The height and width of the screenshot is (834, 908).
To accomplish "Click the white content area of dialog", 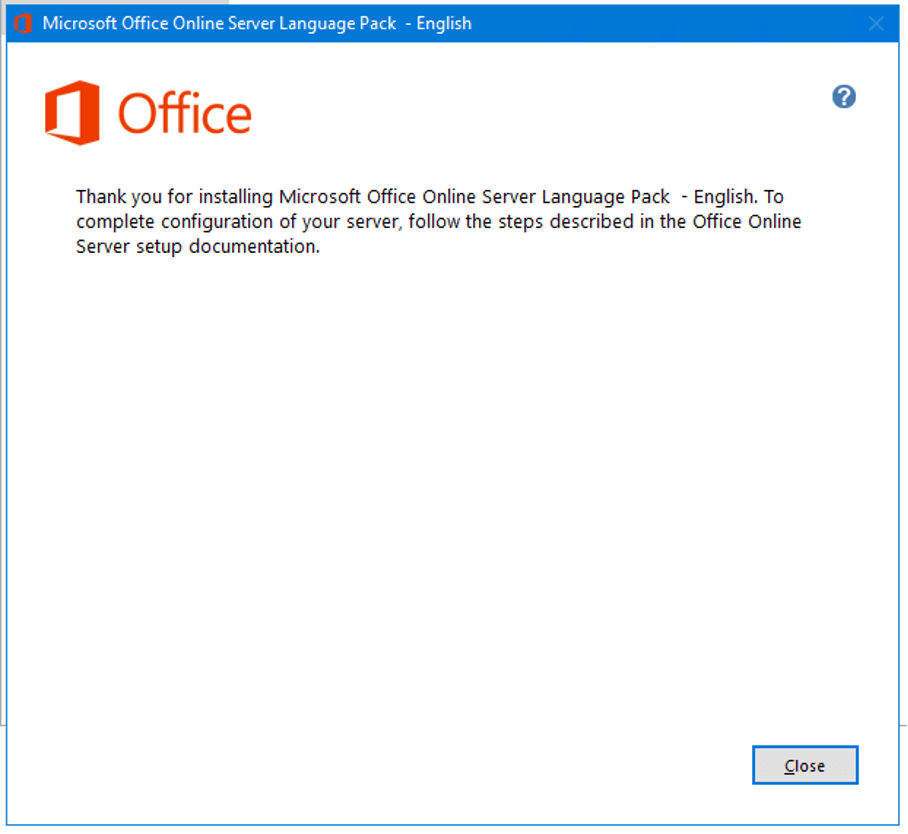I will 450,480.
